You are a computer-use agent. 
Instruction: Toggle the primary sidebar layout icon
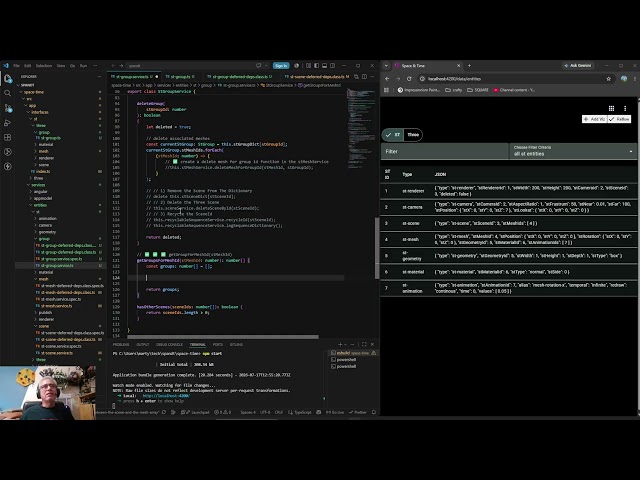coord(316,66)
